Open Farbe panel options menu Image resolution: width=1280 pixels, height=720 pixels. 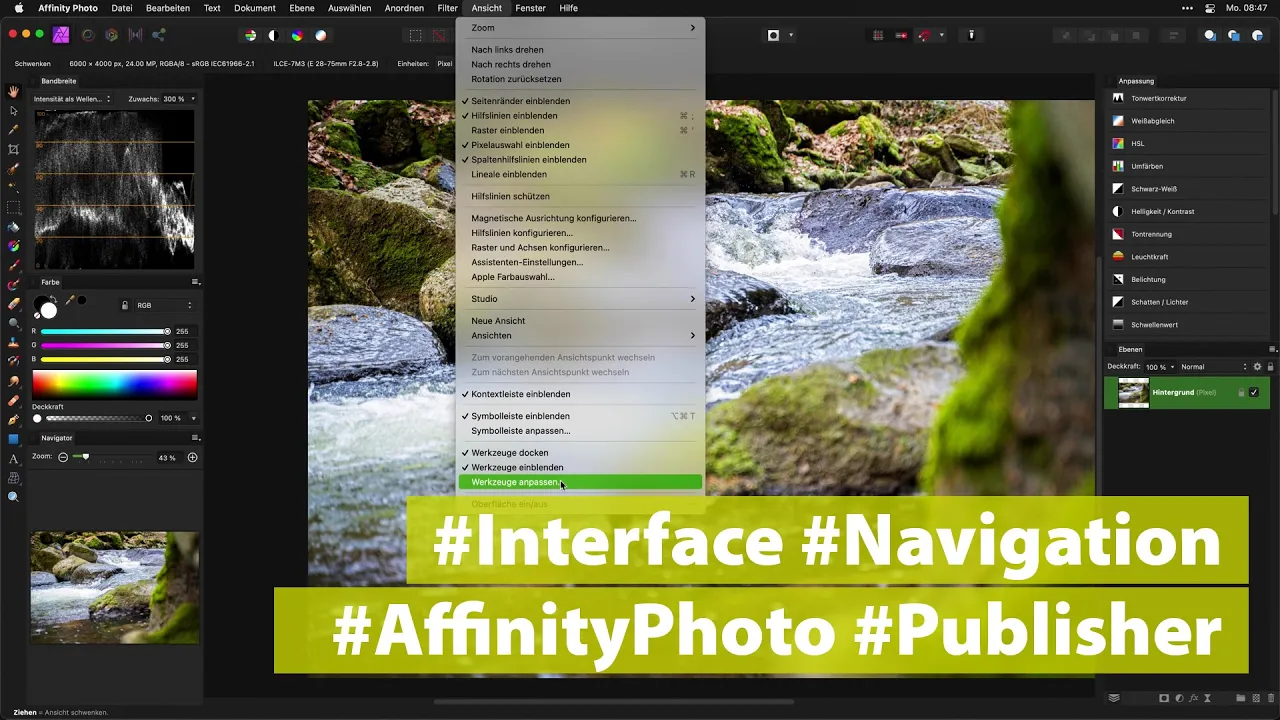coord(196,282)
